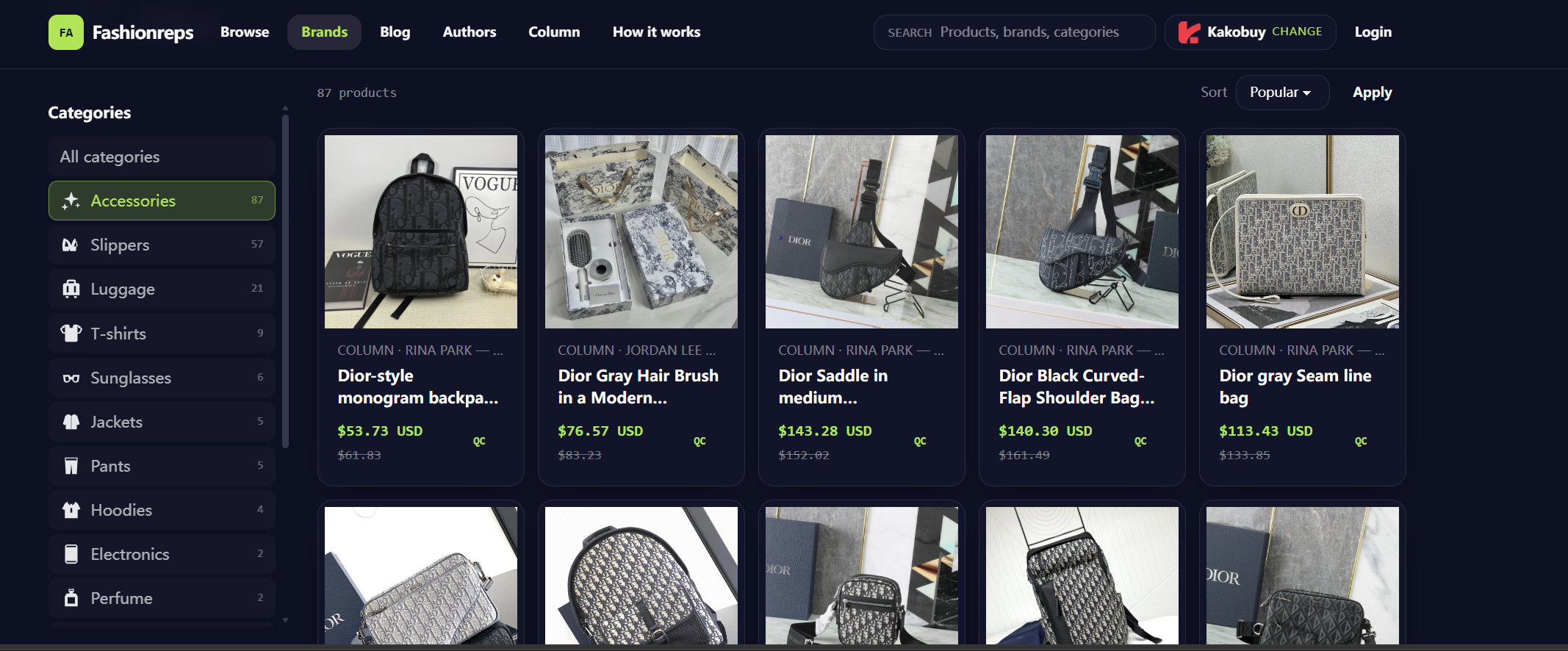Click the Kakobuy agent logo icon
Image resolution: width=1568 pixels, height=651 pixels.
[1189, 32]
